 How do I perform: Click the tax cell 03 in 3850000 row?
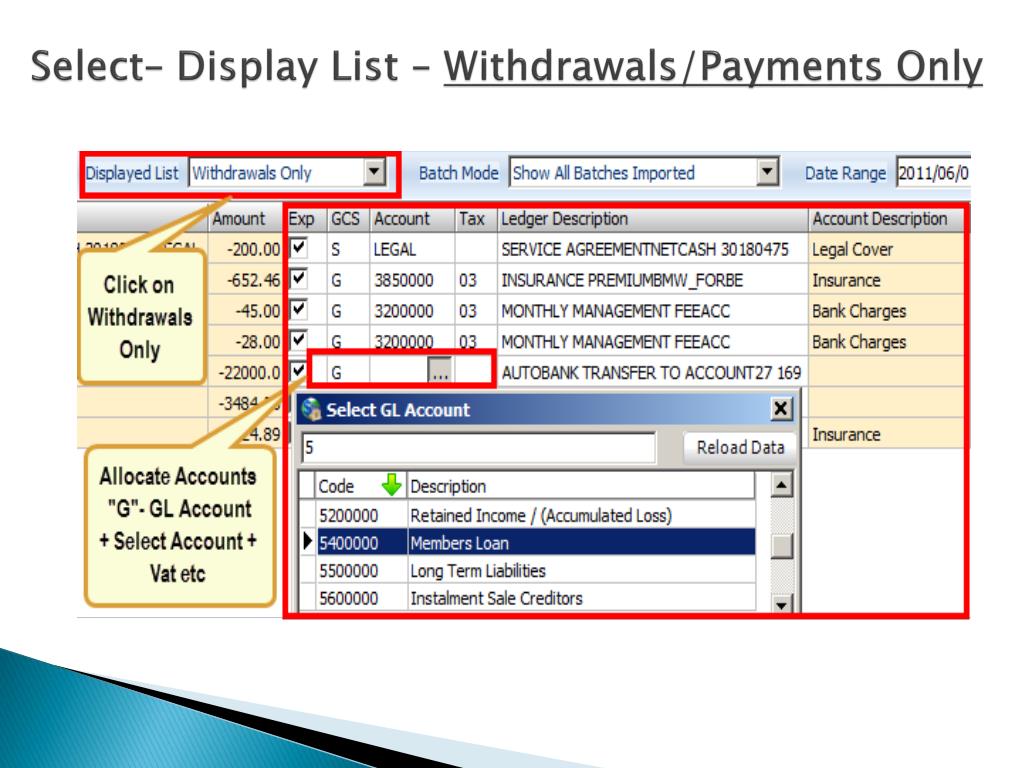click(x=475, y=280)
